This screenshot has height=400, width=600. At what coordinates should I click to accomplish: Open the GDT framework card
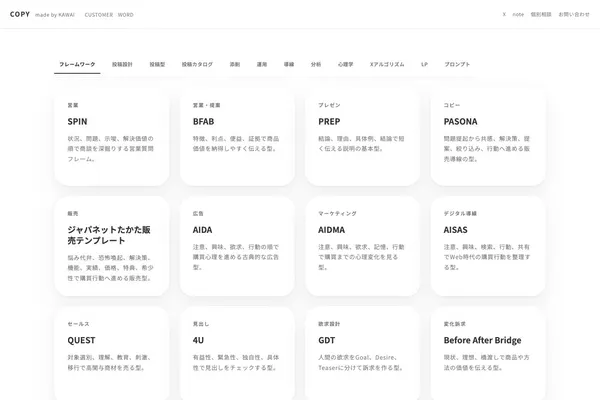click(x=362, y=353)
